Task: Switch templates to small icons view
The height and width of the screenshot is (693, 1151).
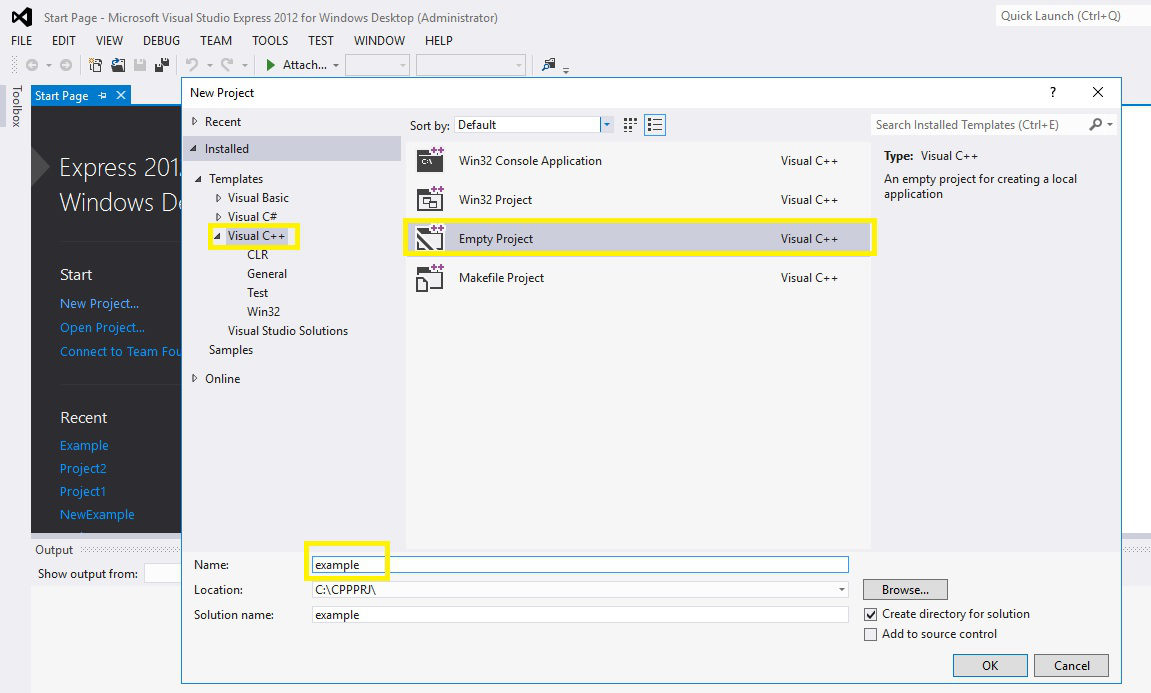Action: [x=630, y=125]
